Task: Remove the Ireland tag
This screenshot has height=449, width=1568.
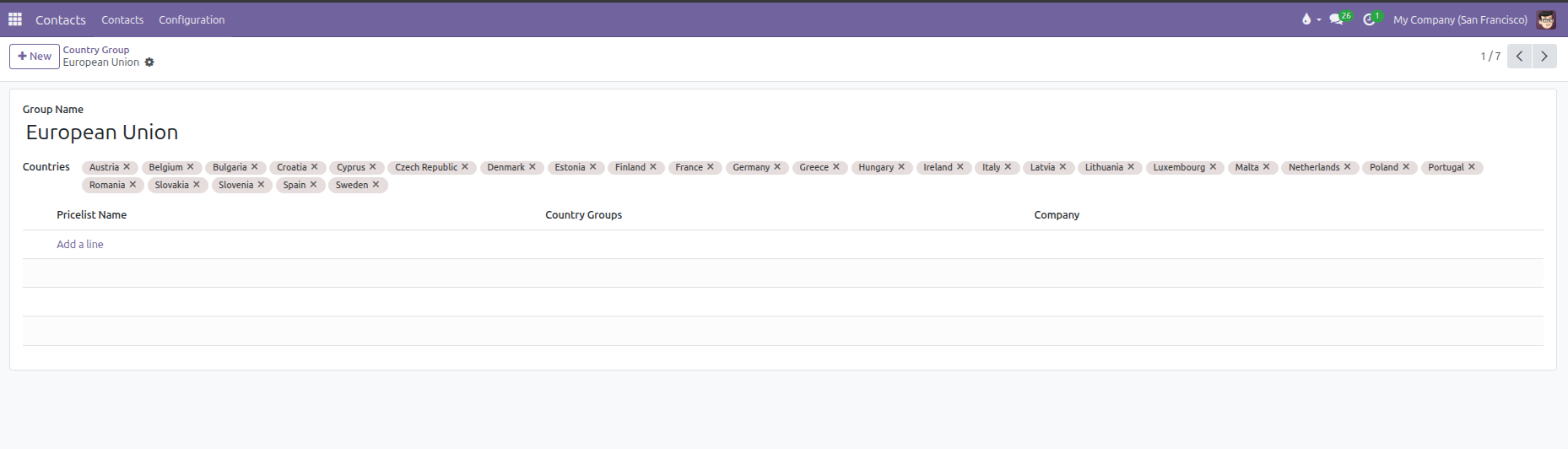Action: tap(960, 167)
